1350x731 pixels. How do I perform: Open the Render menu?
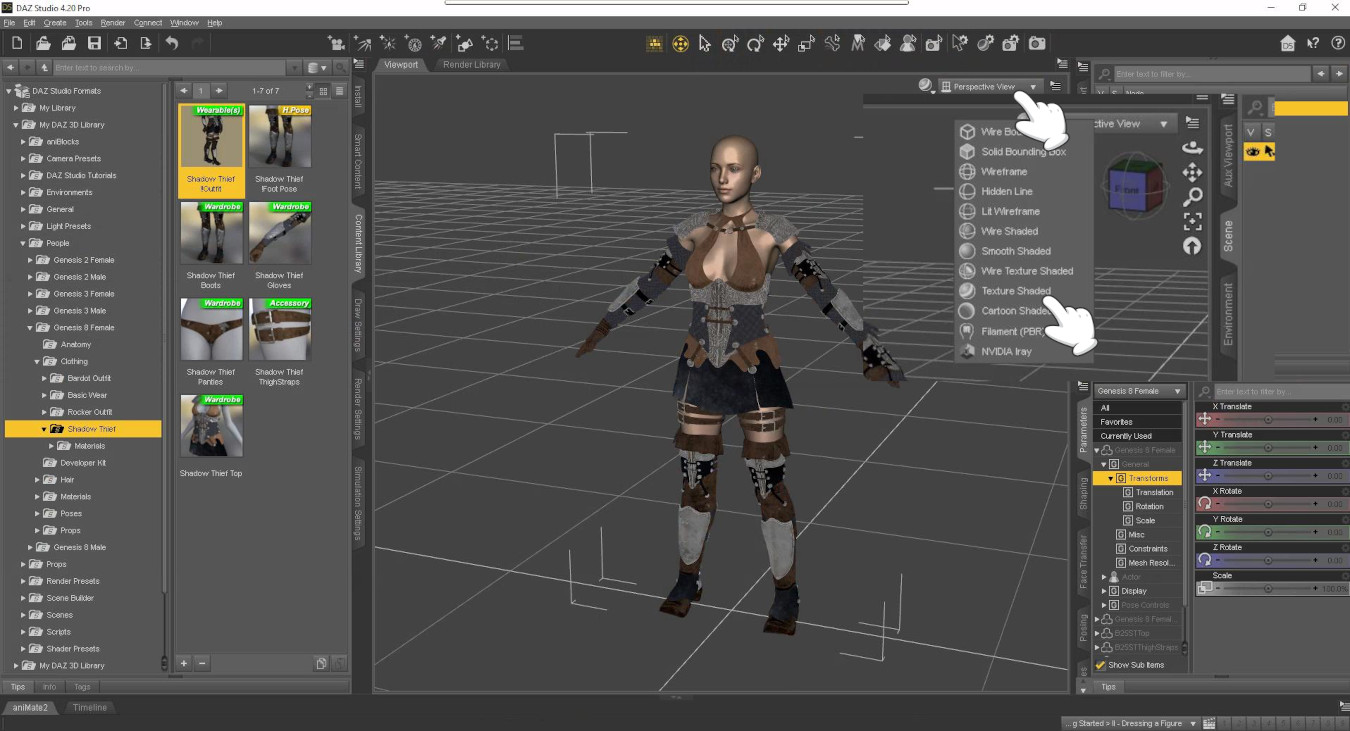[x=113, y=22]
